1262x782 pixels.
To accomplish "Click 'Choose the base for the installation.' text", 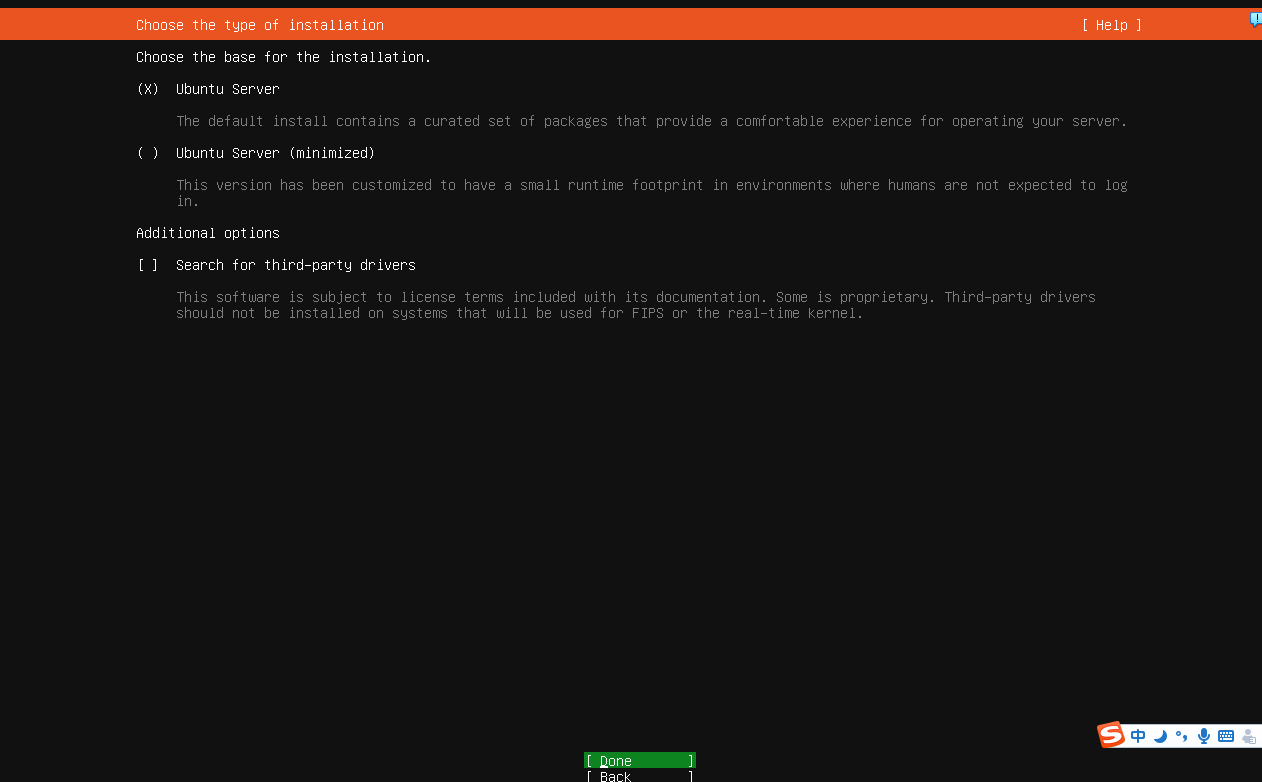I will [x=284, y=57].
